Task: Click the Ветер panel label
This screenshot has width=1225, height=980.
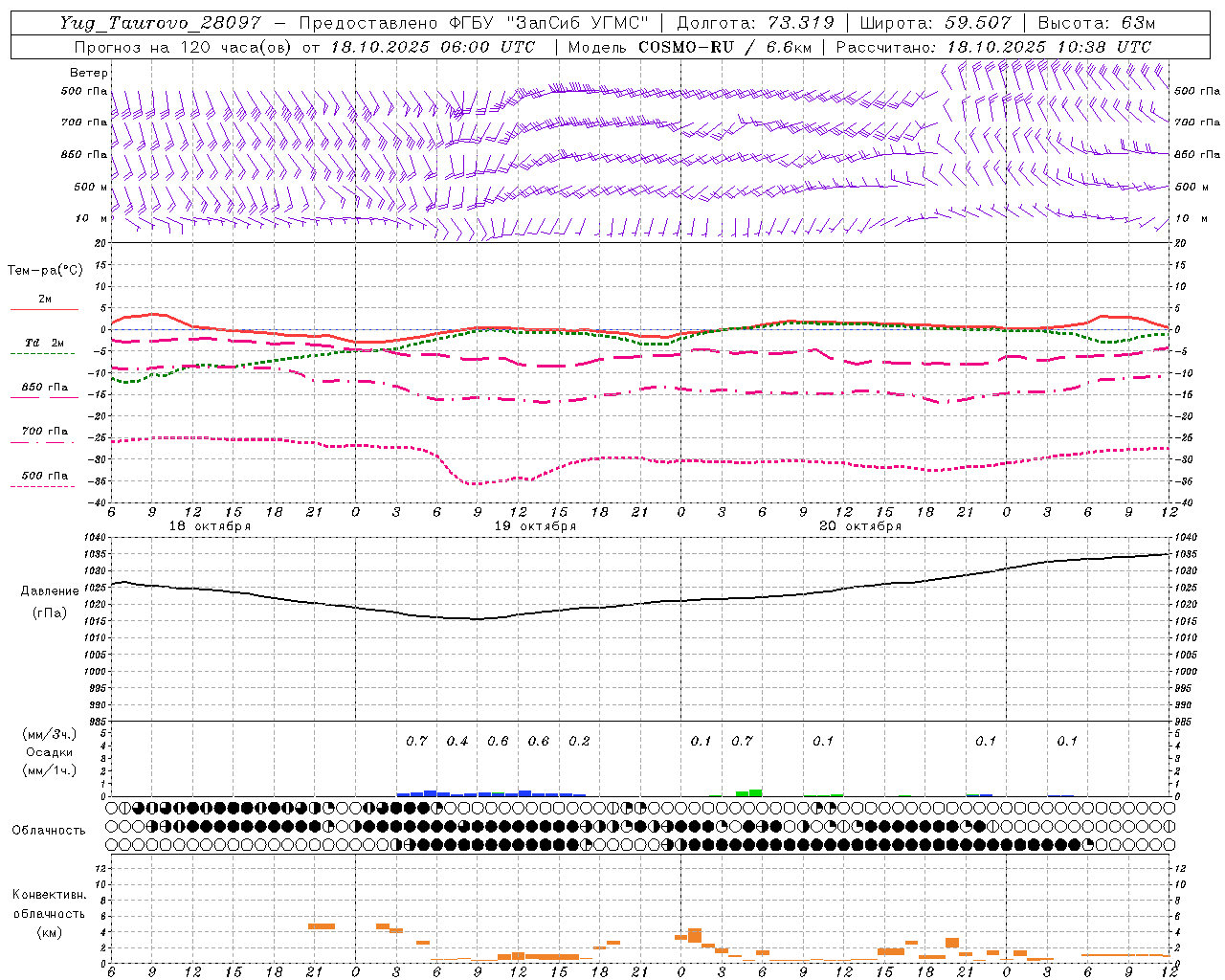Action: pos(88,73)
